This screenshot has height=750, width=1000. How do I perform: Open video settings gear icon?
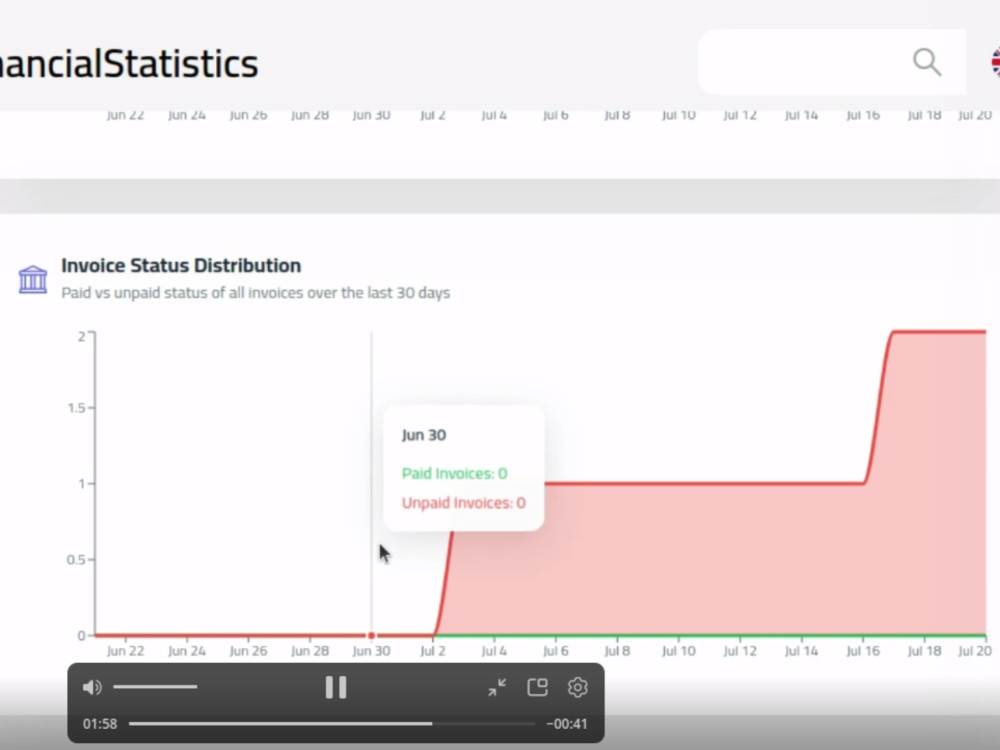(578, 688)
